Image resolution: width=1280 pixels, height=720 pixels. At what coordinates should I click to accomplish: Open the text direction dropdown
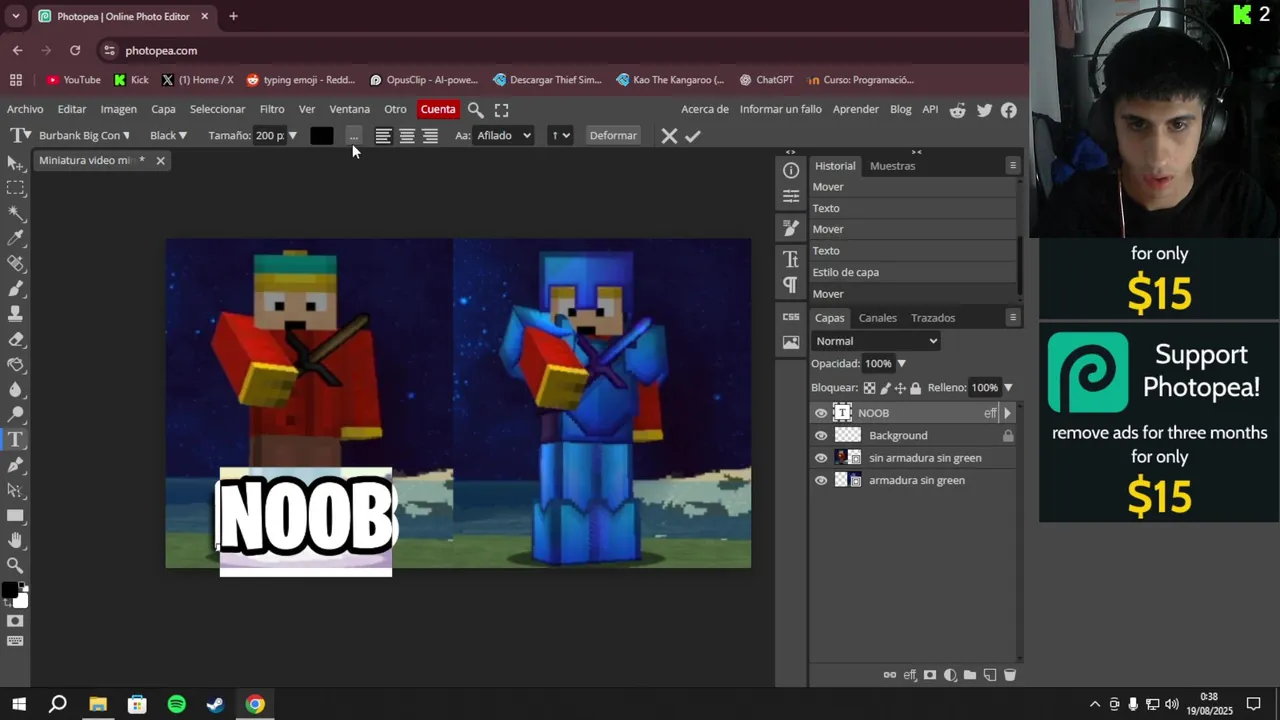[560, 136]
